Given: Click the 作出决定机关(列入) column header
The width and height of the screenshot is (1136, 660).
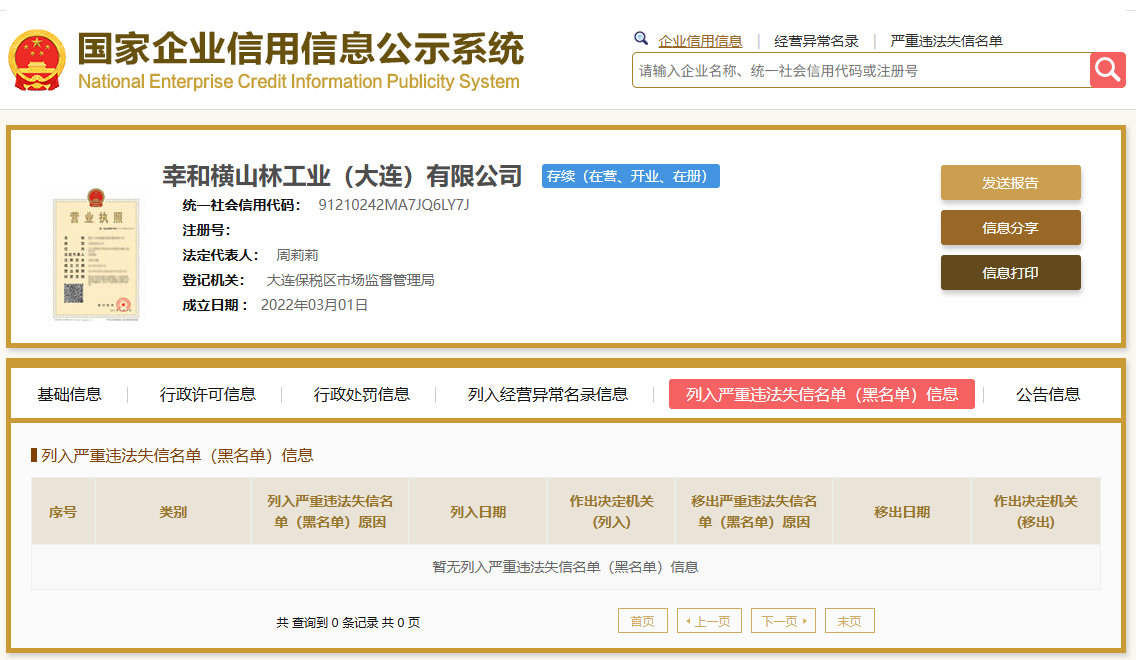Looking at the screenshot, I should (611, 511).
